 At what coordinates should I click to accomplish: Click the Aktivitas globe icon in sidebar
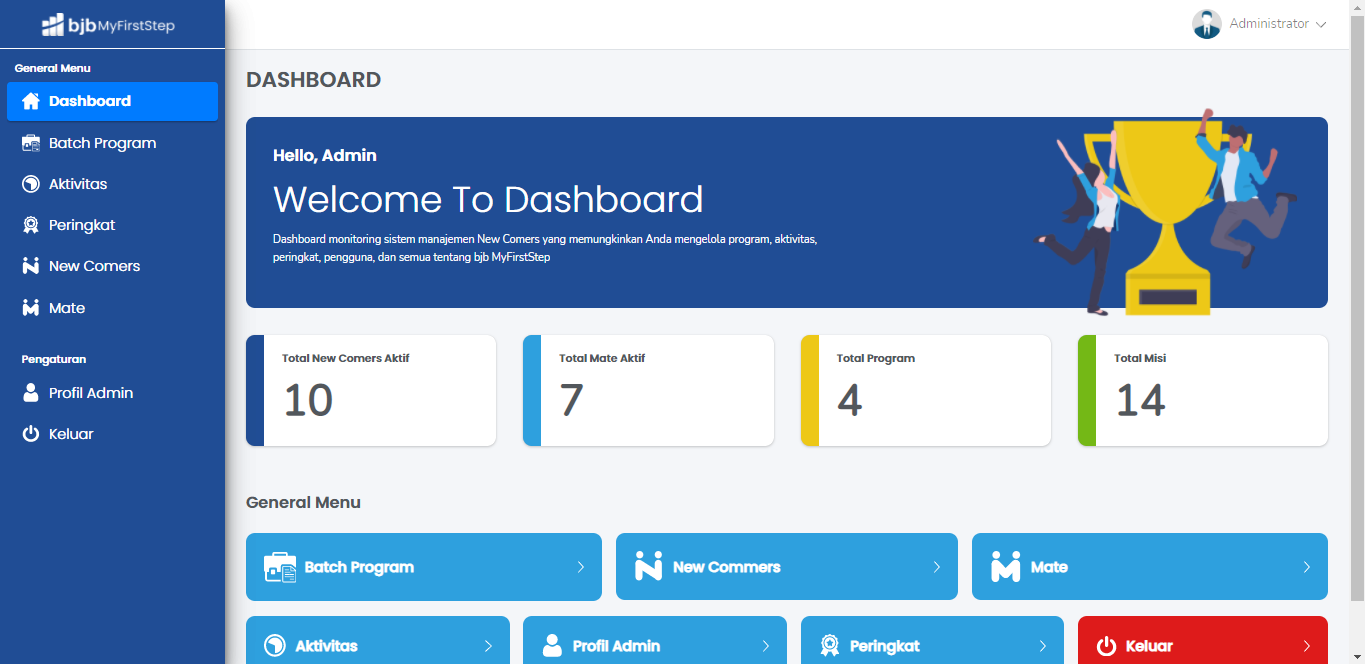click(31, 184)
